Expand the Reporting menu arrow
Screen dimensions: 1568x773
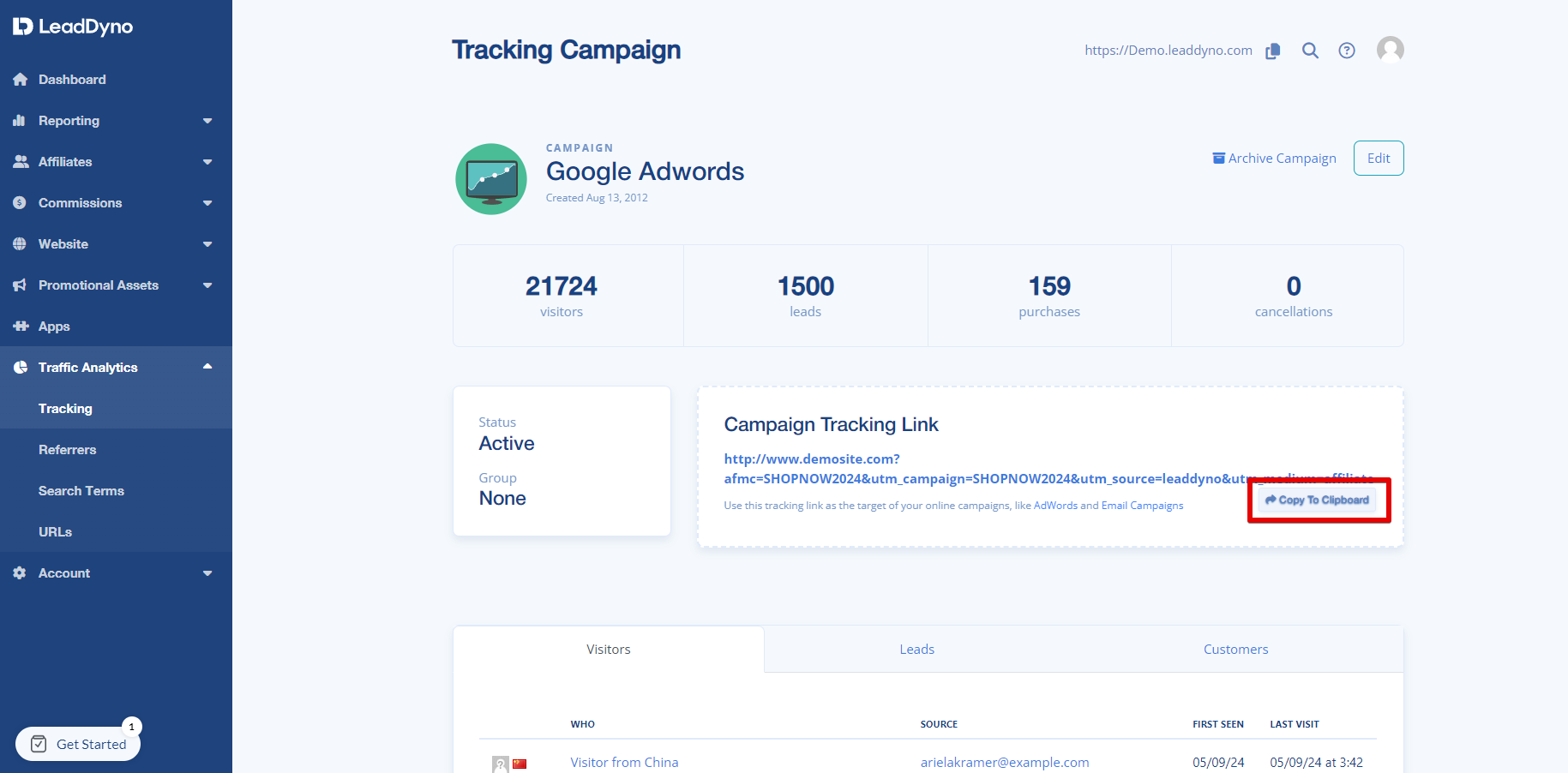pyautogui.click(x=207, y=121)
